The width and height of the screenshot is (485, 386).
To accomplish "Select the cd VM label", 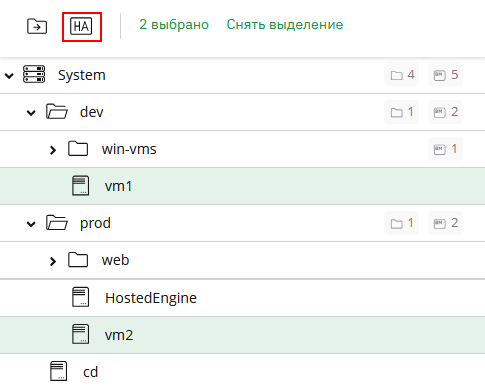I will point(91,372).
